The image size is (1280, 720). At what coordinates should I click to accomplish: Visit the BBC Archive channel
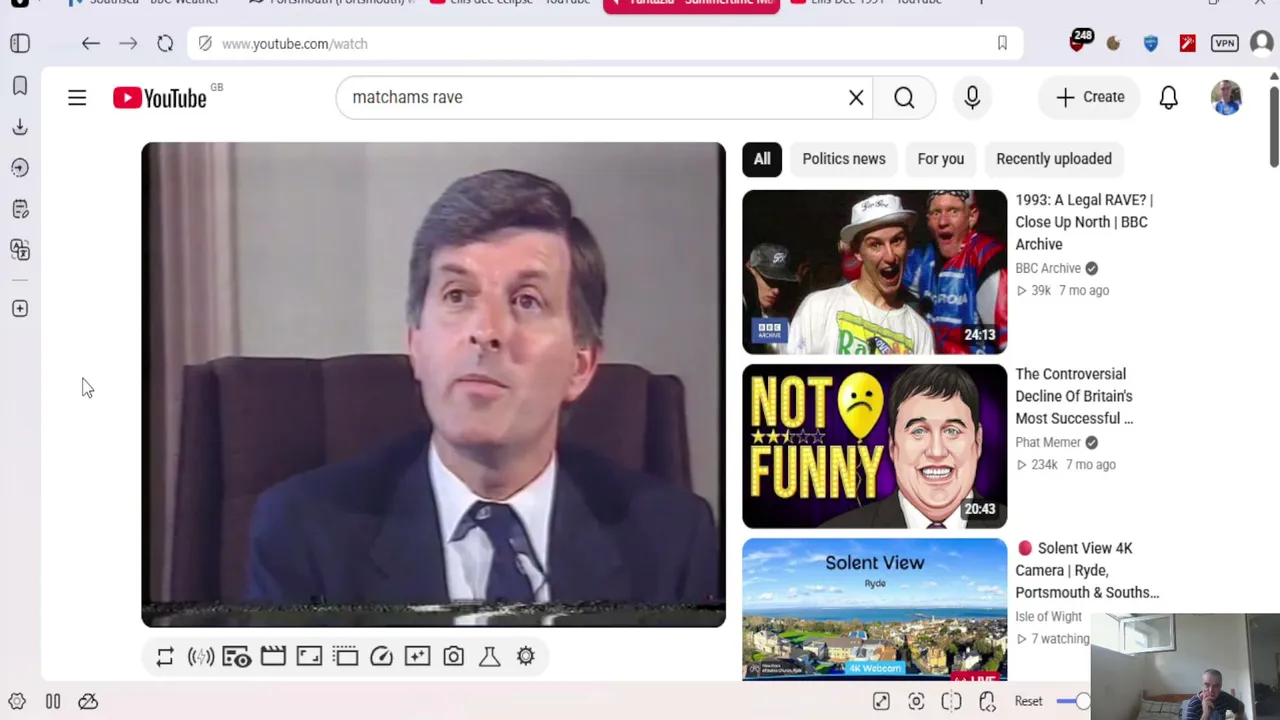(1048, 268)
